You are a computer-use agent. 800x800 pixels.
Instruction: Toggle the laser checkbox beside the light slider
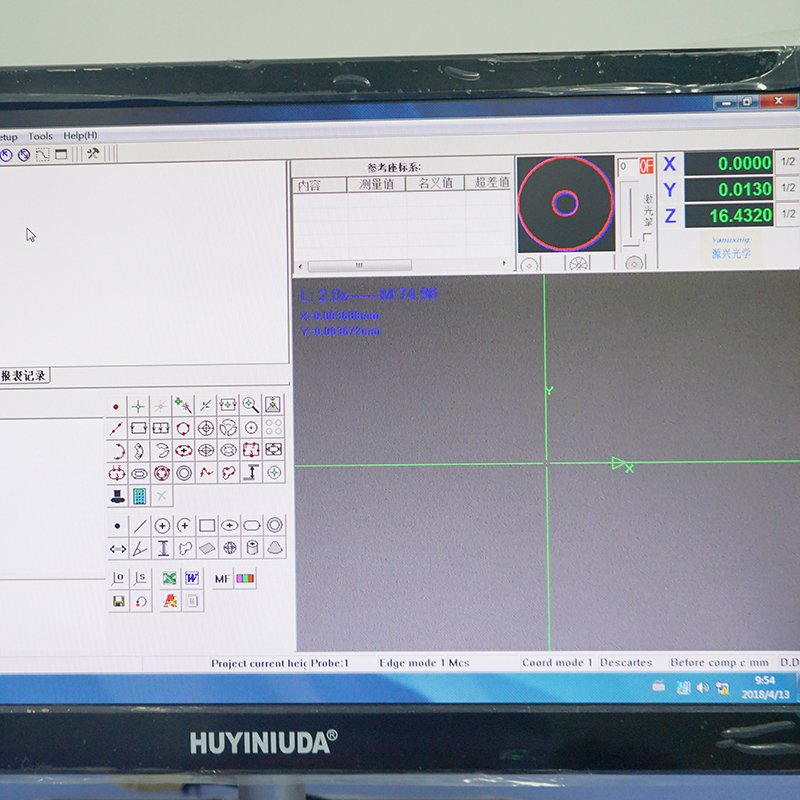pos(647,236)
